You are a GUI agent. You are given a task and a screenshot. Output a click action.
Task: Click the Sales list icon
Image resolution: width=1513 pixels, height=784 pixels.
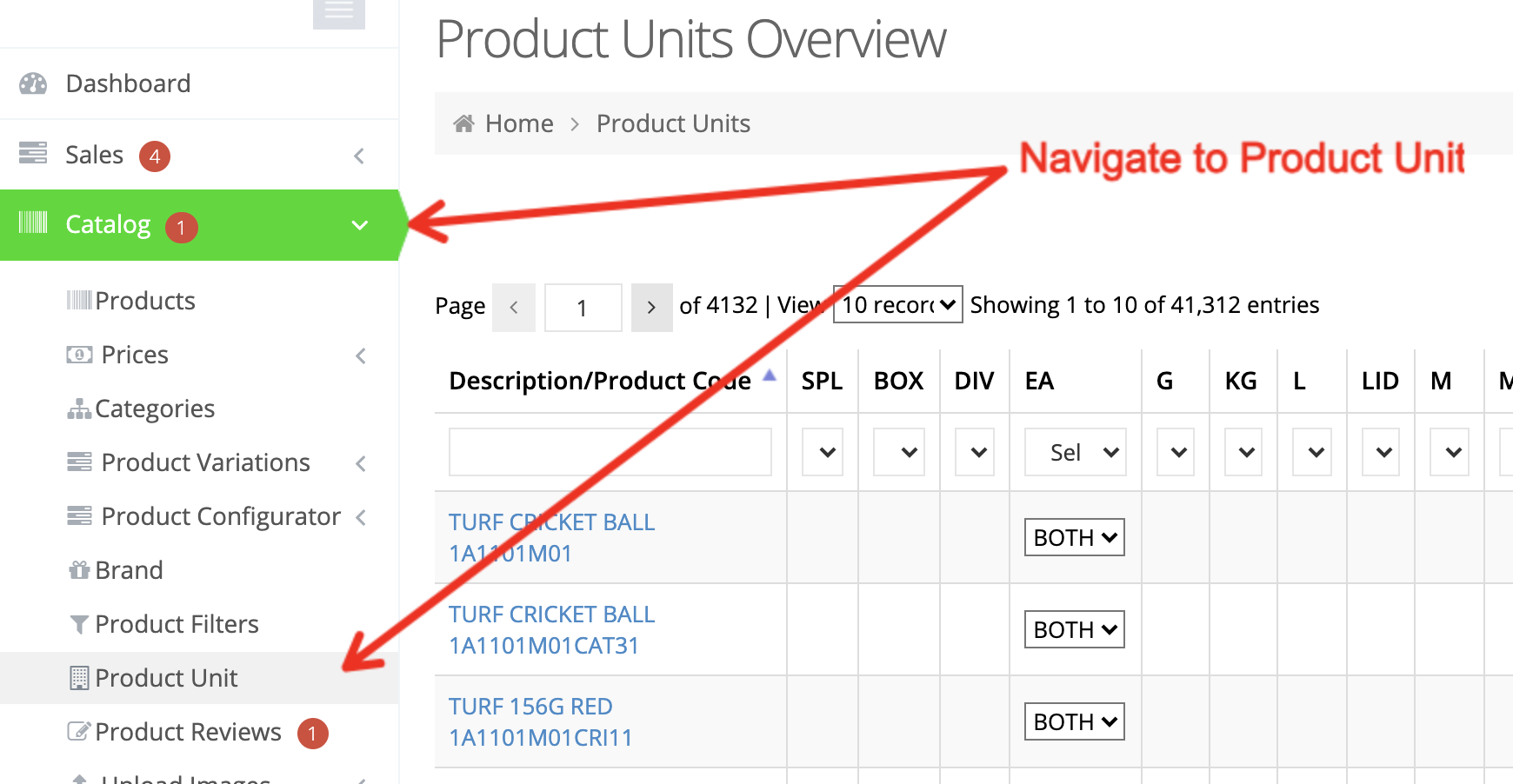pos(33,154)
